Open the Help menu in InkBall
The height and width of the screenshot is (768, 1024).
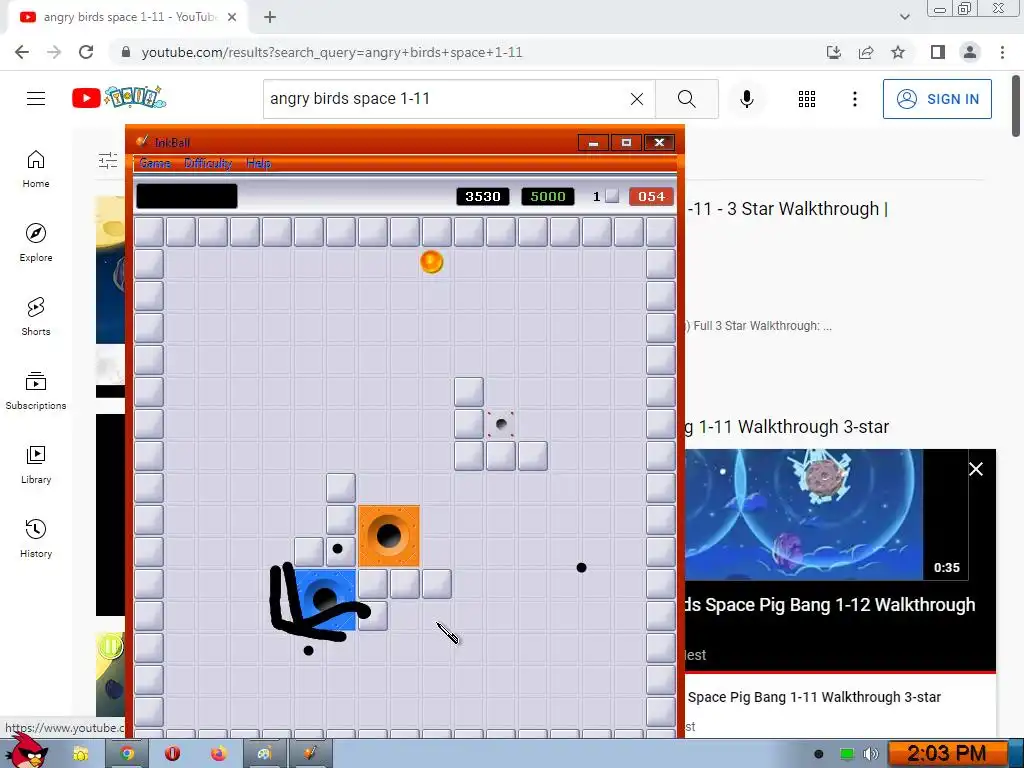(259, 163)
